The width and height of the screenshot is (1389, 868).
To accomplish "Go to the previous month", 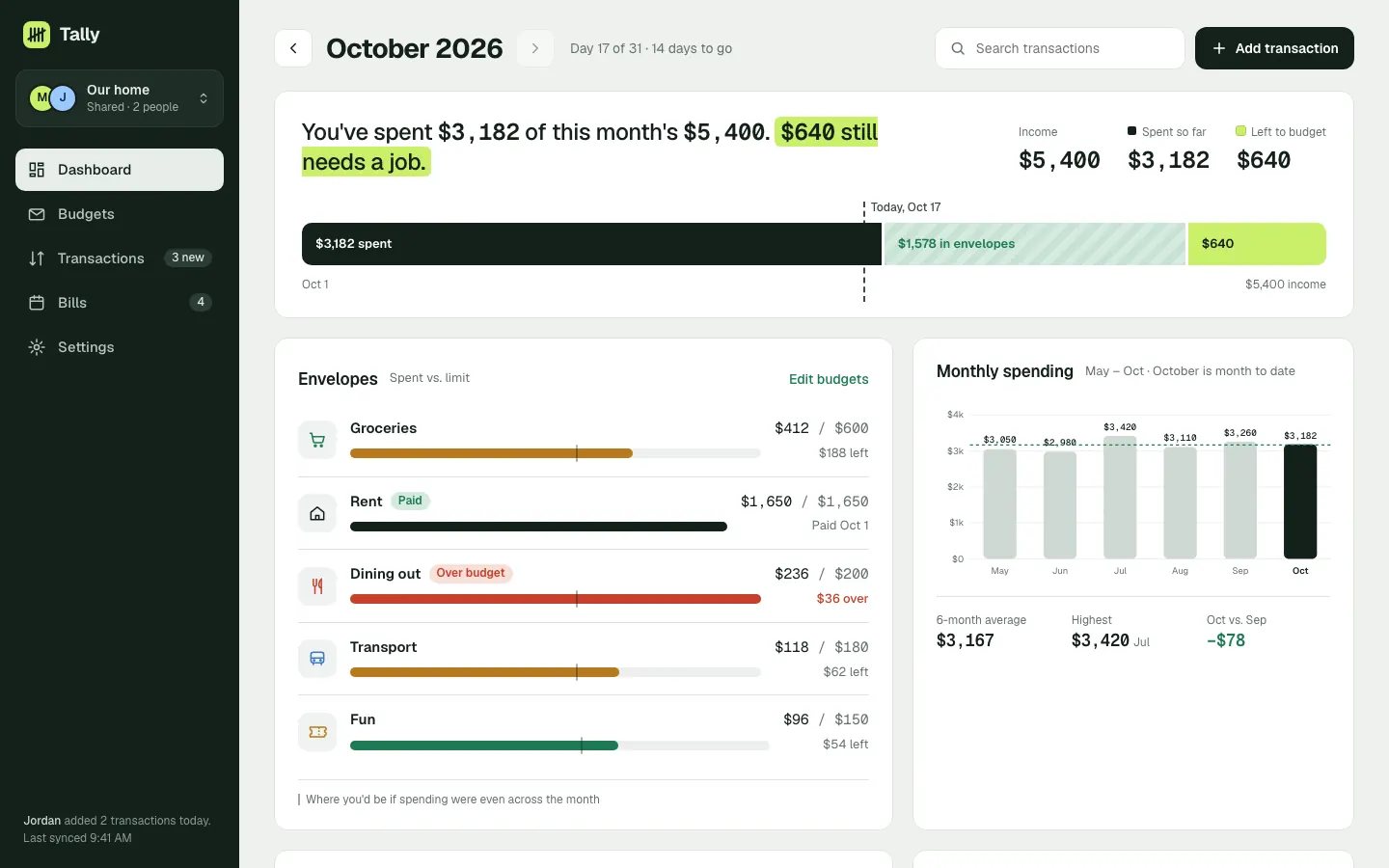I will tap(293, 48).
